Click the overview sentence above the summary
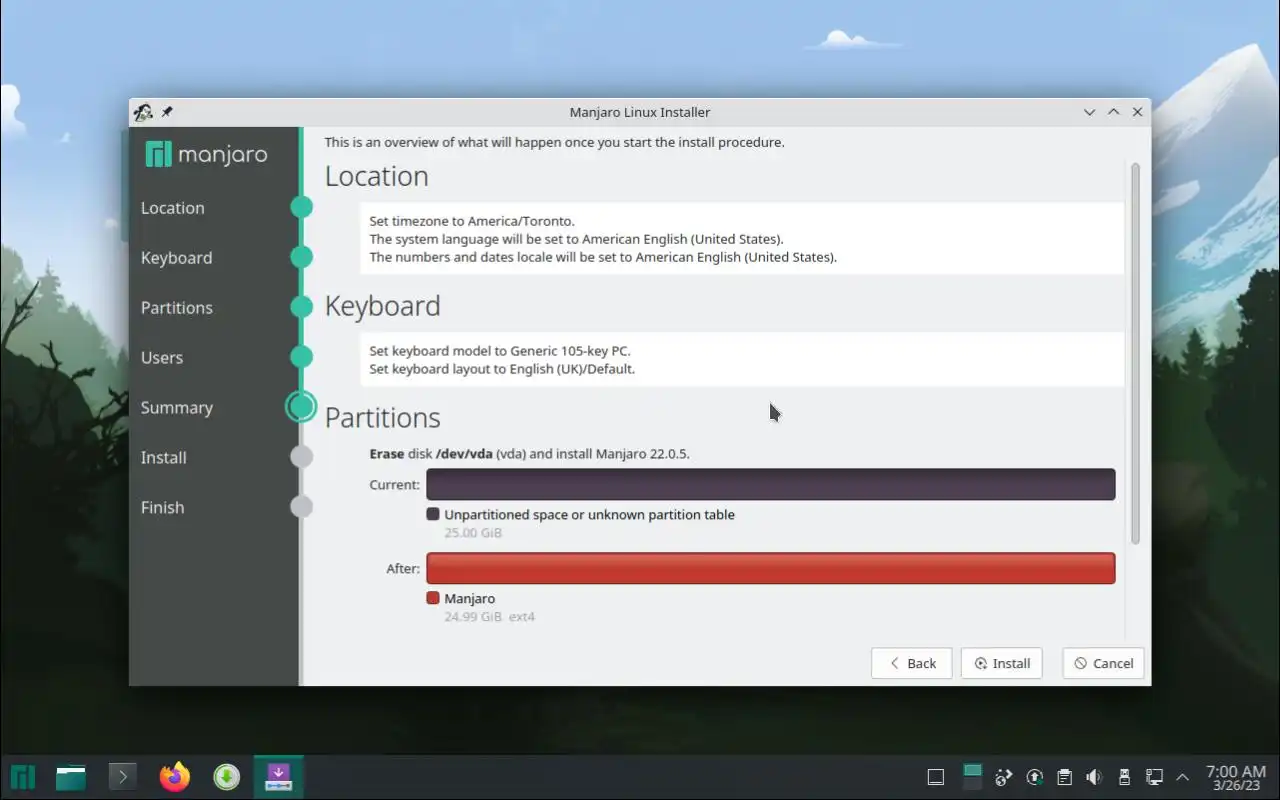The width and height of the screenshot is (1280, 800). tap(554, 142)
